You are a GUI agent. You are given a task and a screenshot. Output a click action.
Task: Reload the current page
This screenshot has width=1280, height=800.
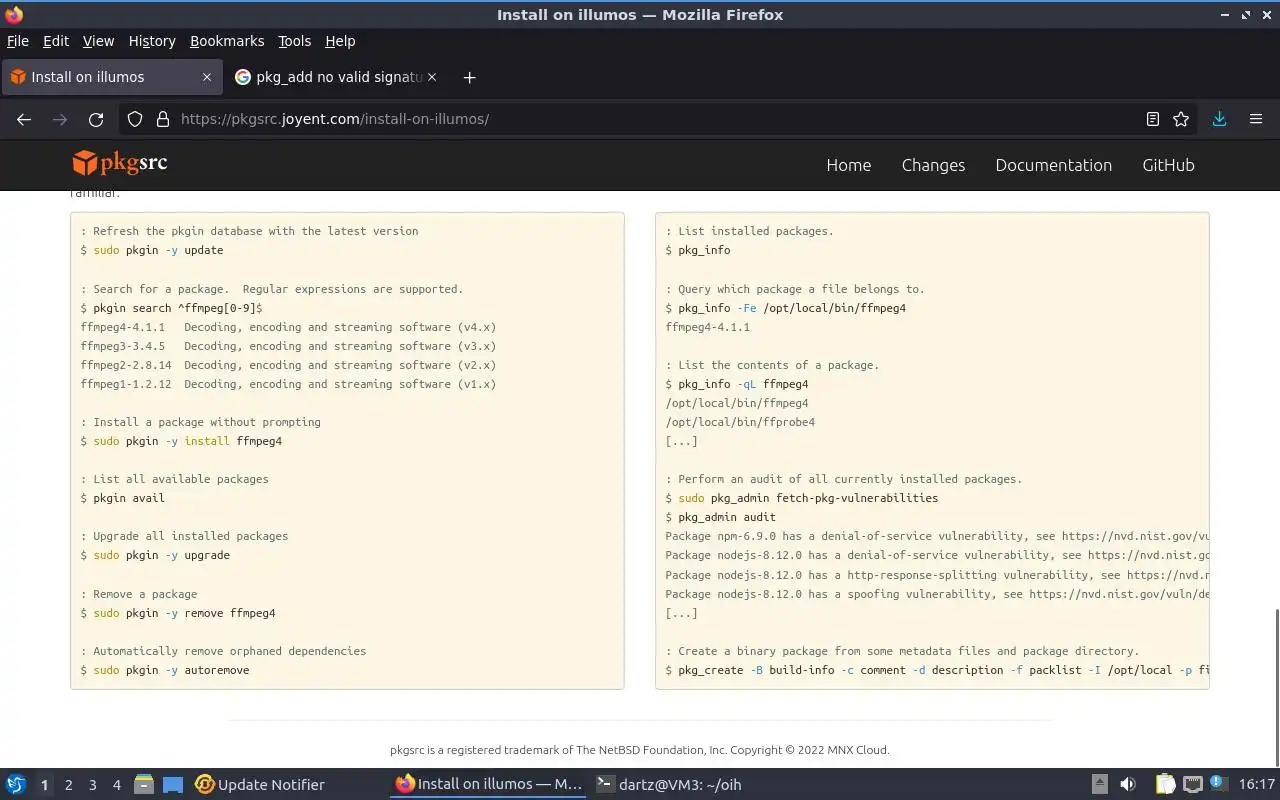[96, 119]
